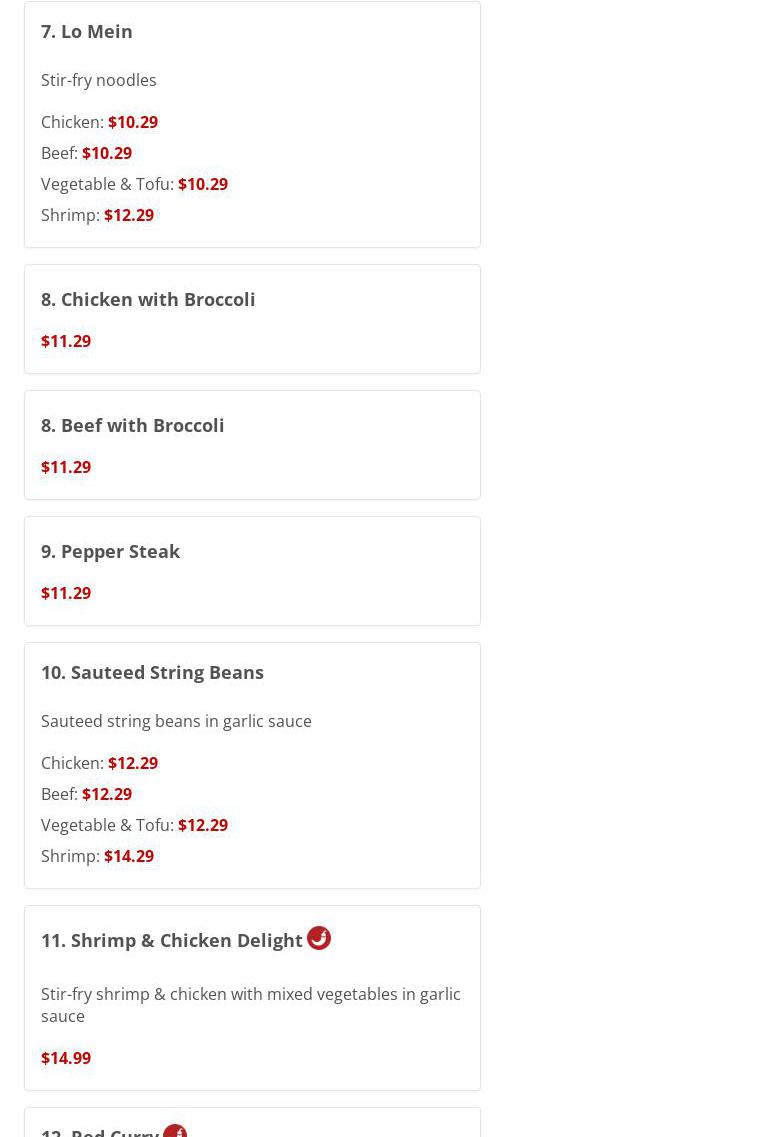Select 8. Chicken with Broccoli
770x1137 pixels.
click(148, 299)
